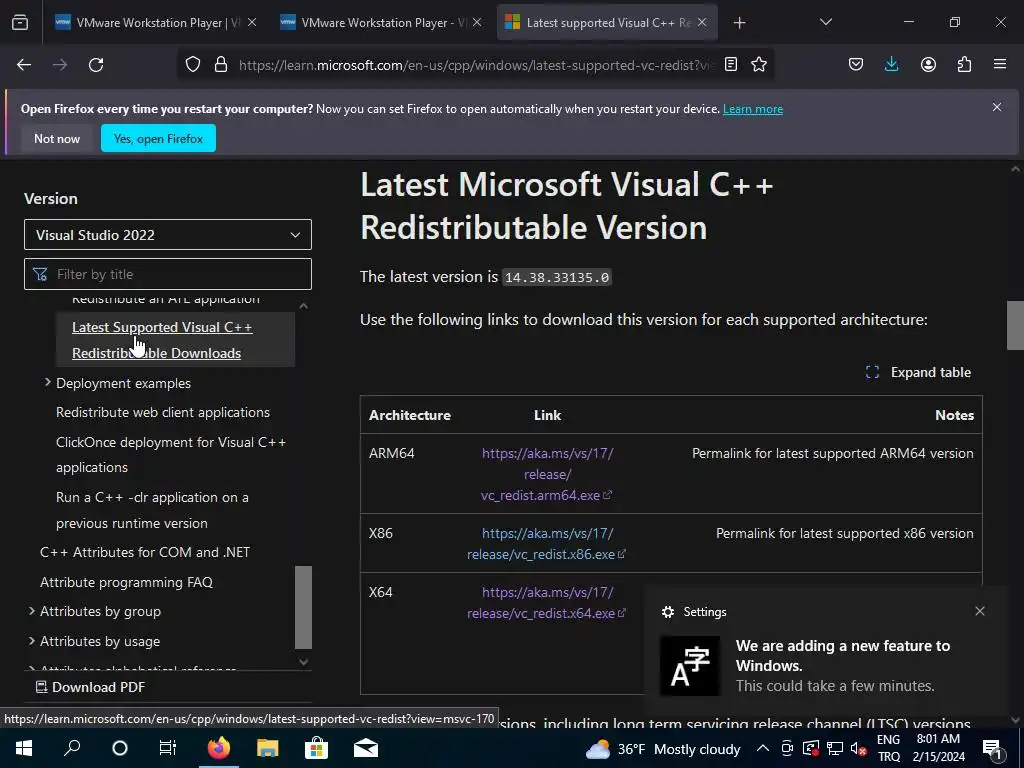Image resolution: width=1024 pixels, height=768 pixels.
Task: Open Firefox View icon in tab bar
Action: 20,22
